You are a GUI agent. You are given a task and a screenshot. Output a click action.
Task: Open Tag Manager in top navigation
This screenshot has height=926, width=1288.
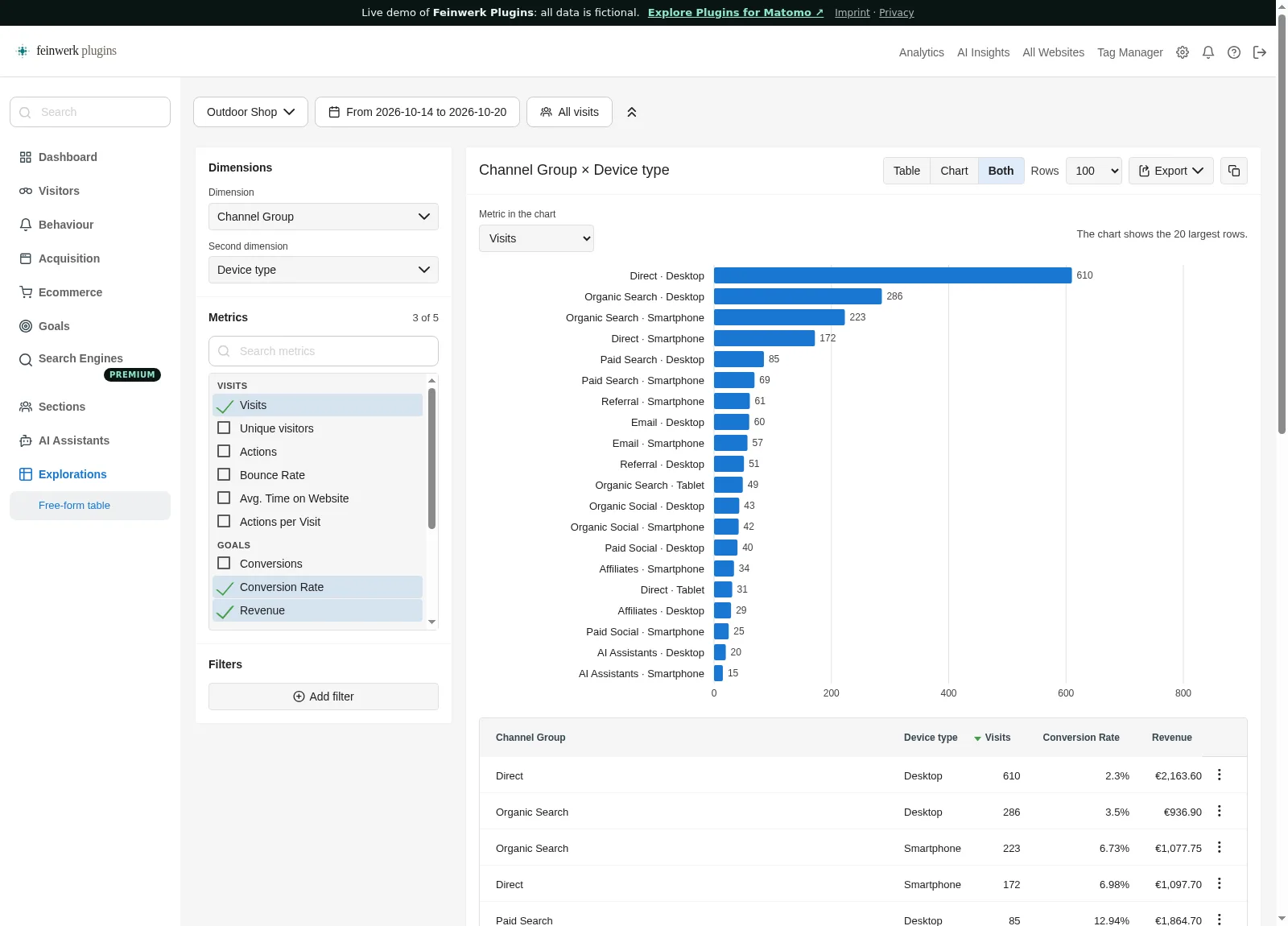(1129, 52)
